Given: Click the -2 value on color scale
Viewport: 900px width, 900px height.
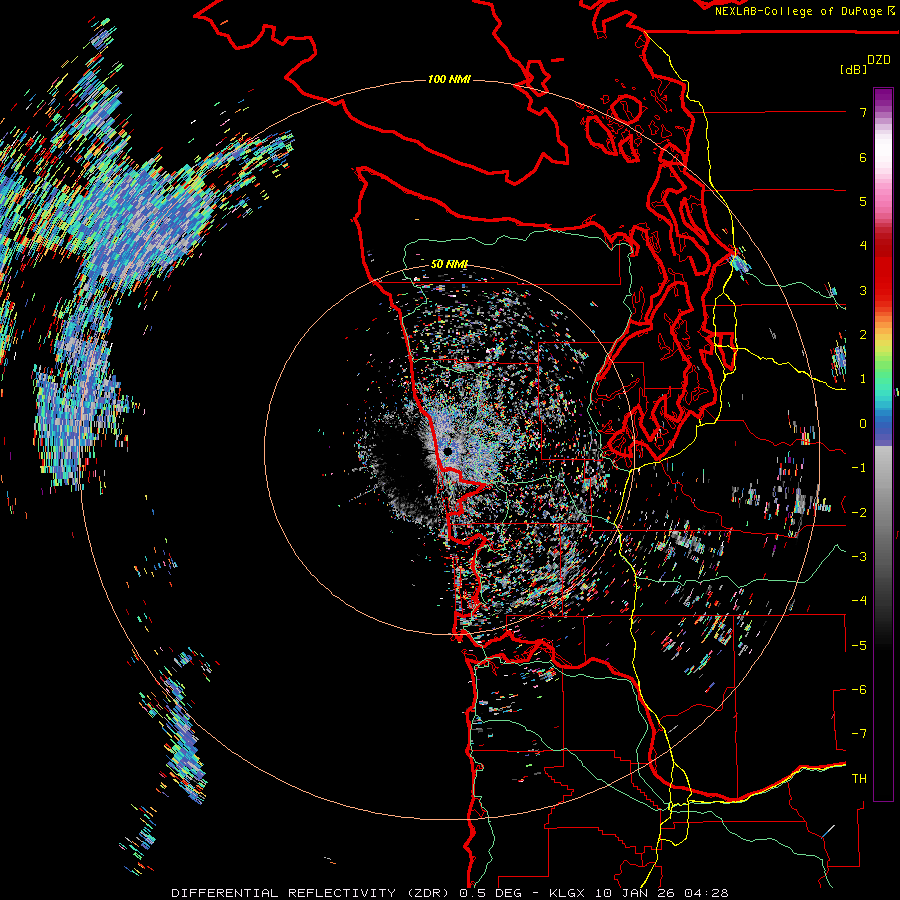Looking at the screenshot, I should click(859, 513).
